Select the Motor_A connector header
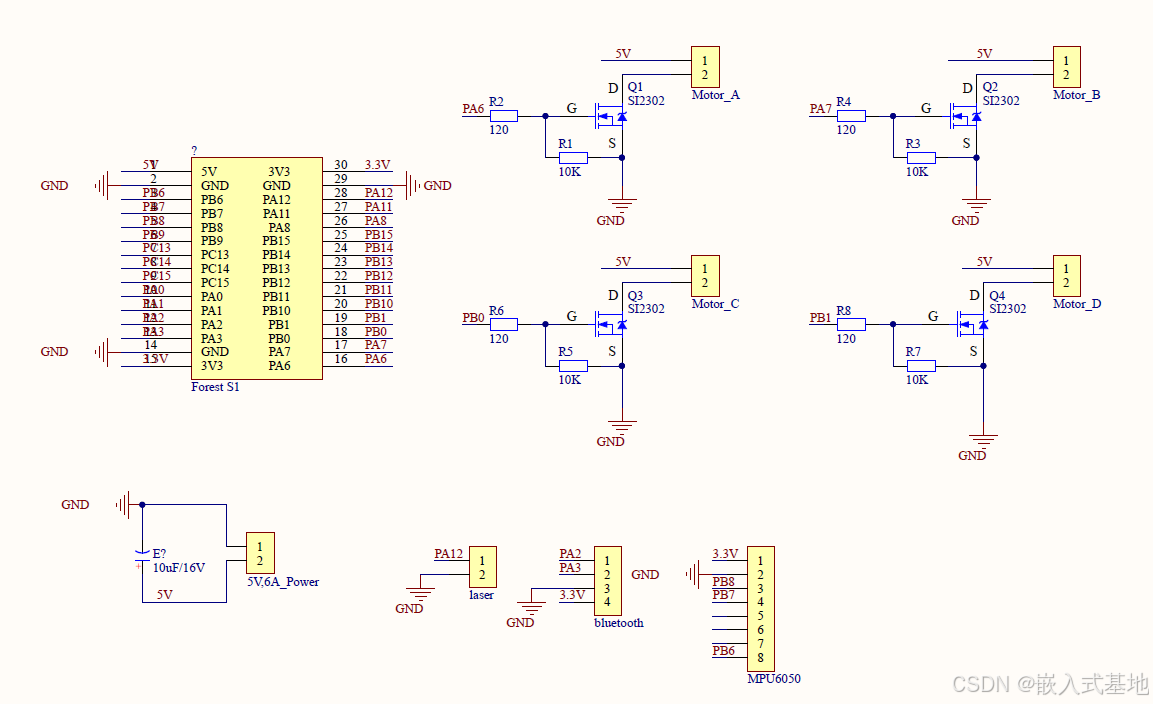This screenshot has height=704, width=1153. (705, 68)
